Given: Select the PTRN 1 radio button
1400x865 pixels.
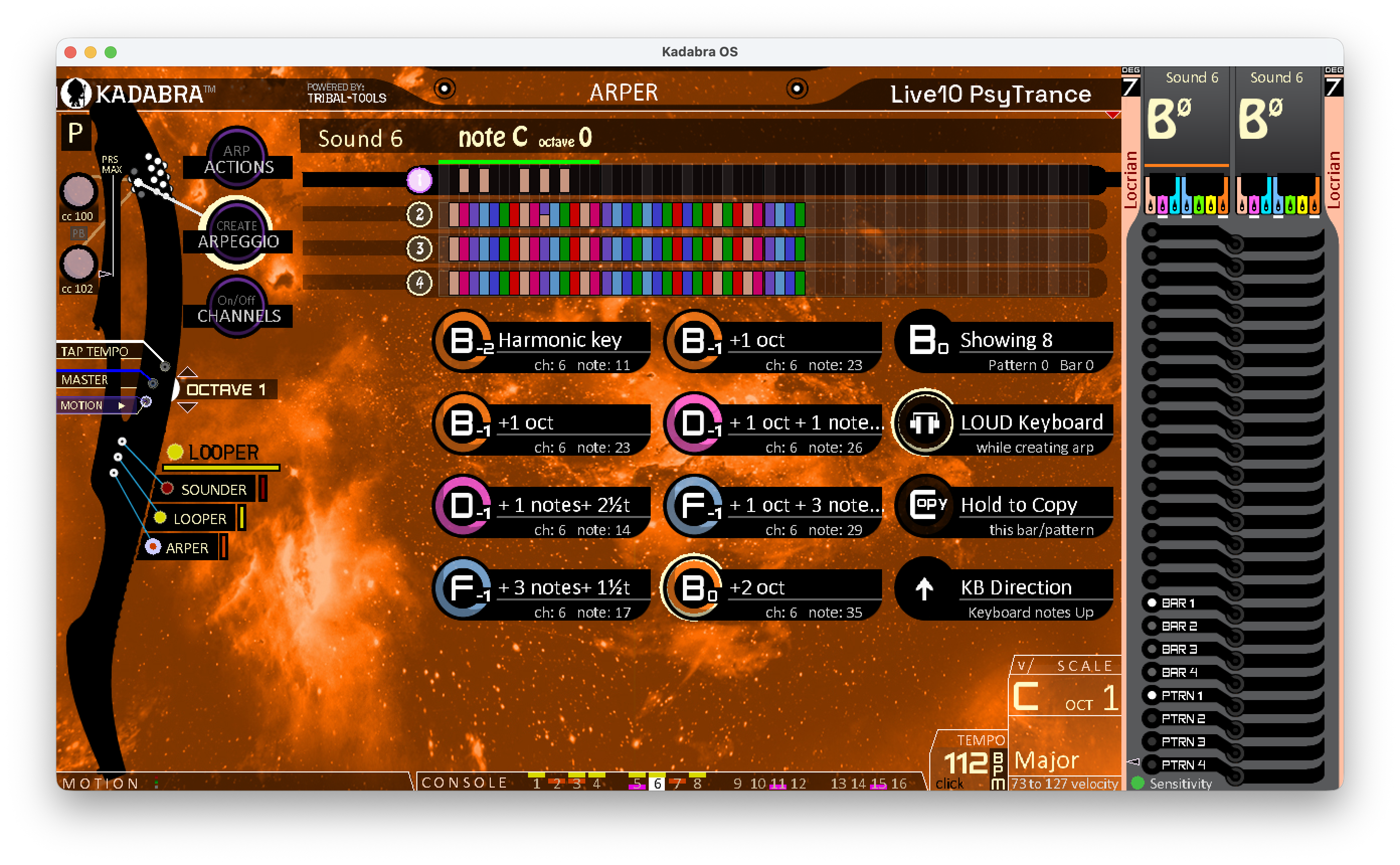Looking at the screenshot, I should point(1152,696).
